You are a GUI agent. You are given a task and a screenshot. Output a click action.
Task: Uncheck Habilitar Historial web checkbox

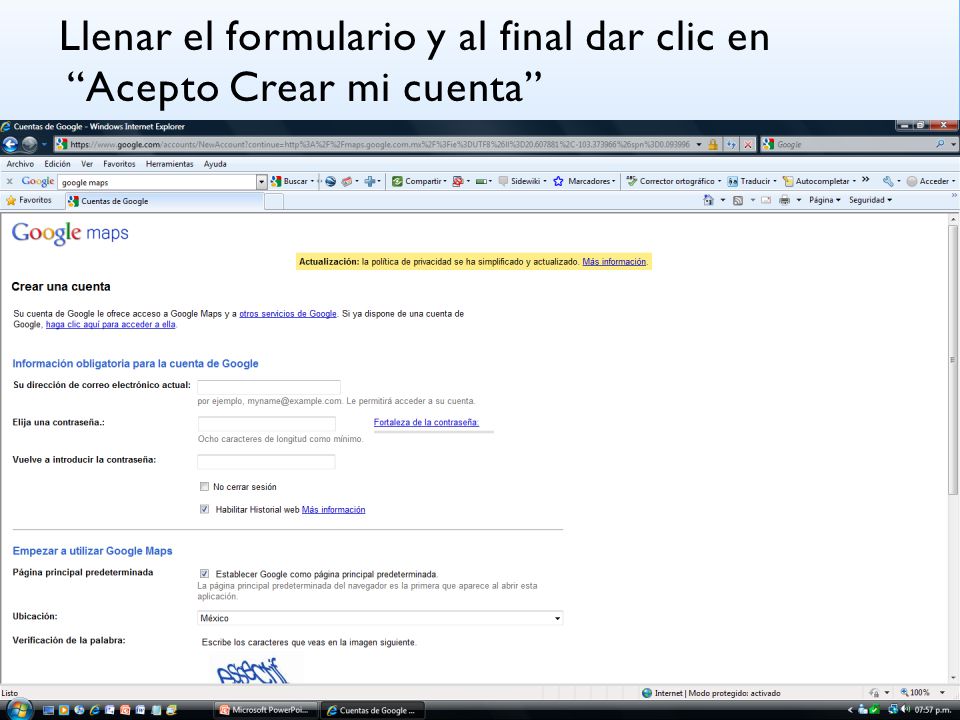tap(204, 509)
